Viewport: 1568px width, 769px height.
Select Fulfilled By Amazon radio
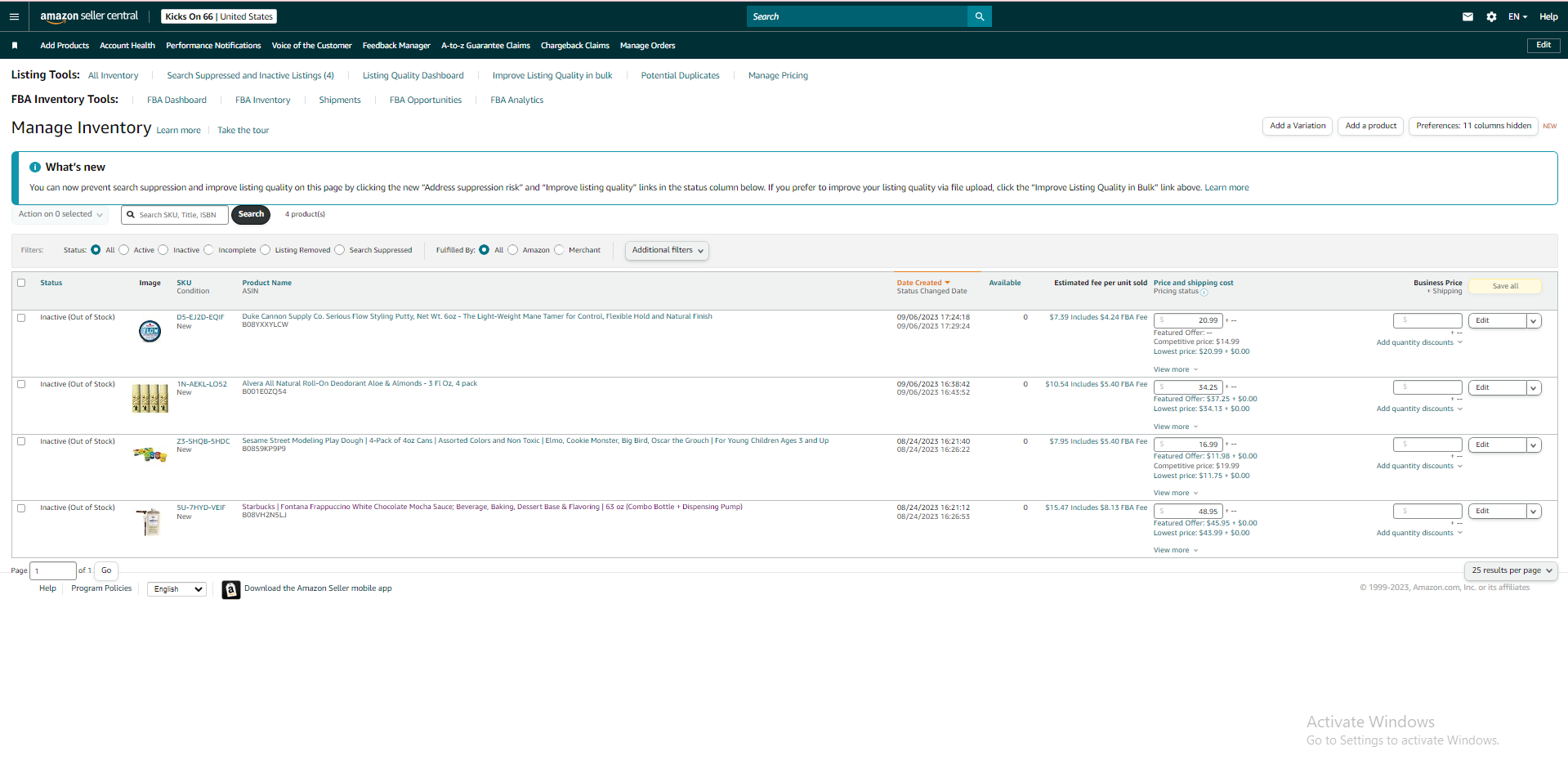tap(512, 250)
